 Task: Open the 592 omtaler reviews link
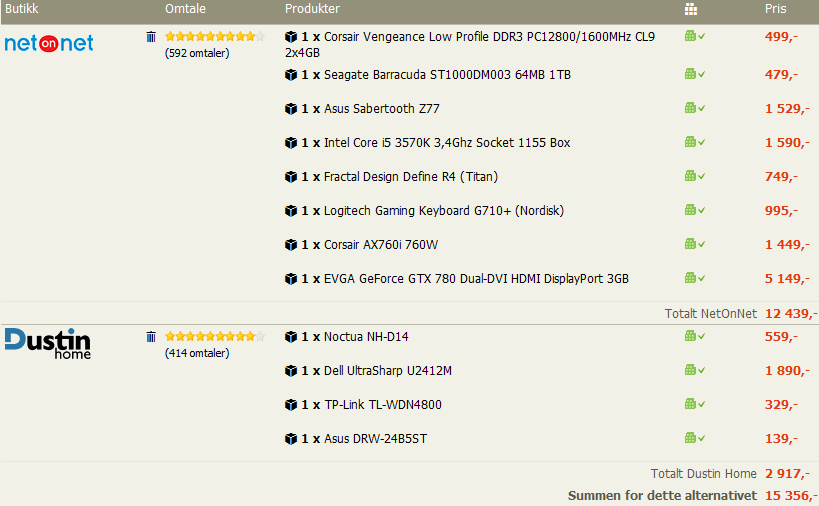[x=197, y=53]
